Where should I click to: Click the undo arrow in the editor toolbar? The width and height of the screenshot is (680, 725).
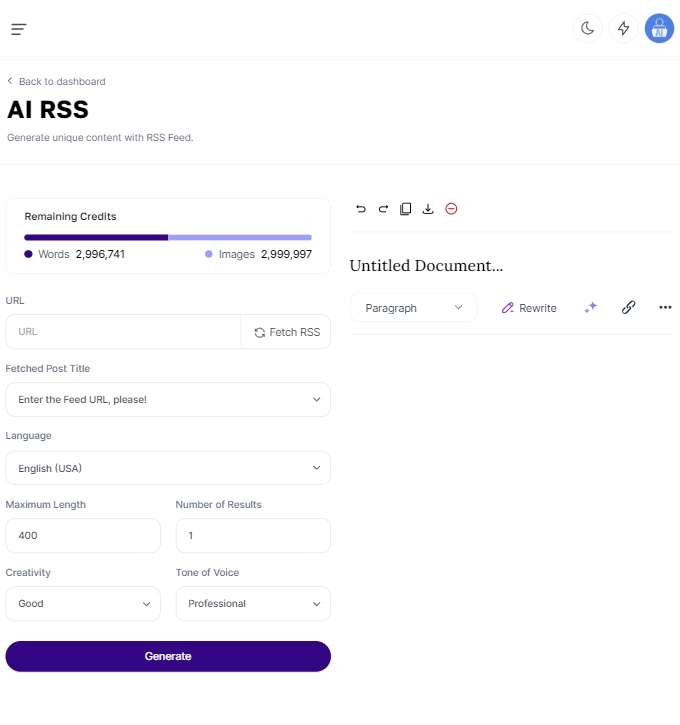pos(361,209)
